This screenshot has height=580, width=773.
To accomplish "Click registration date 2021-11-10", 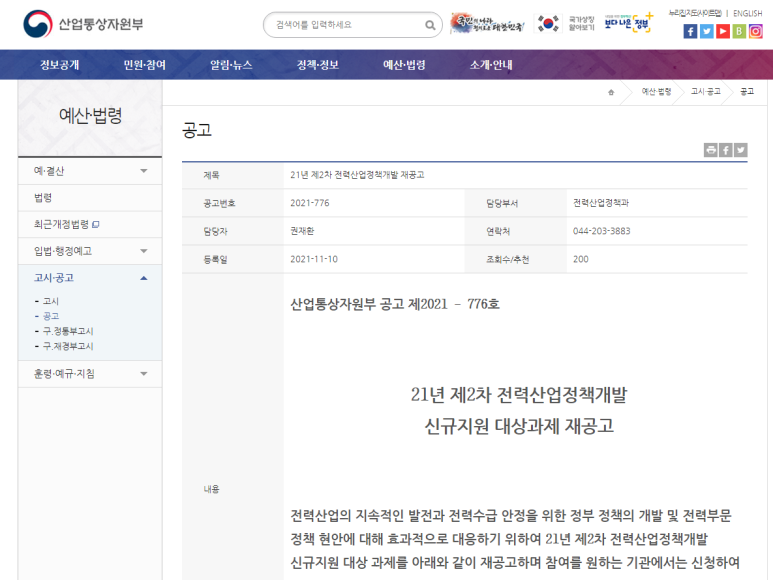I will pos(314,259).
